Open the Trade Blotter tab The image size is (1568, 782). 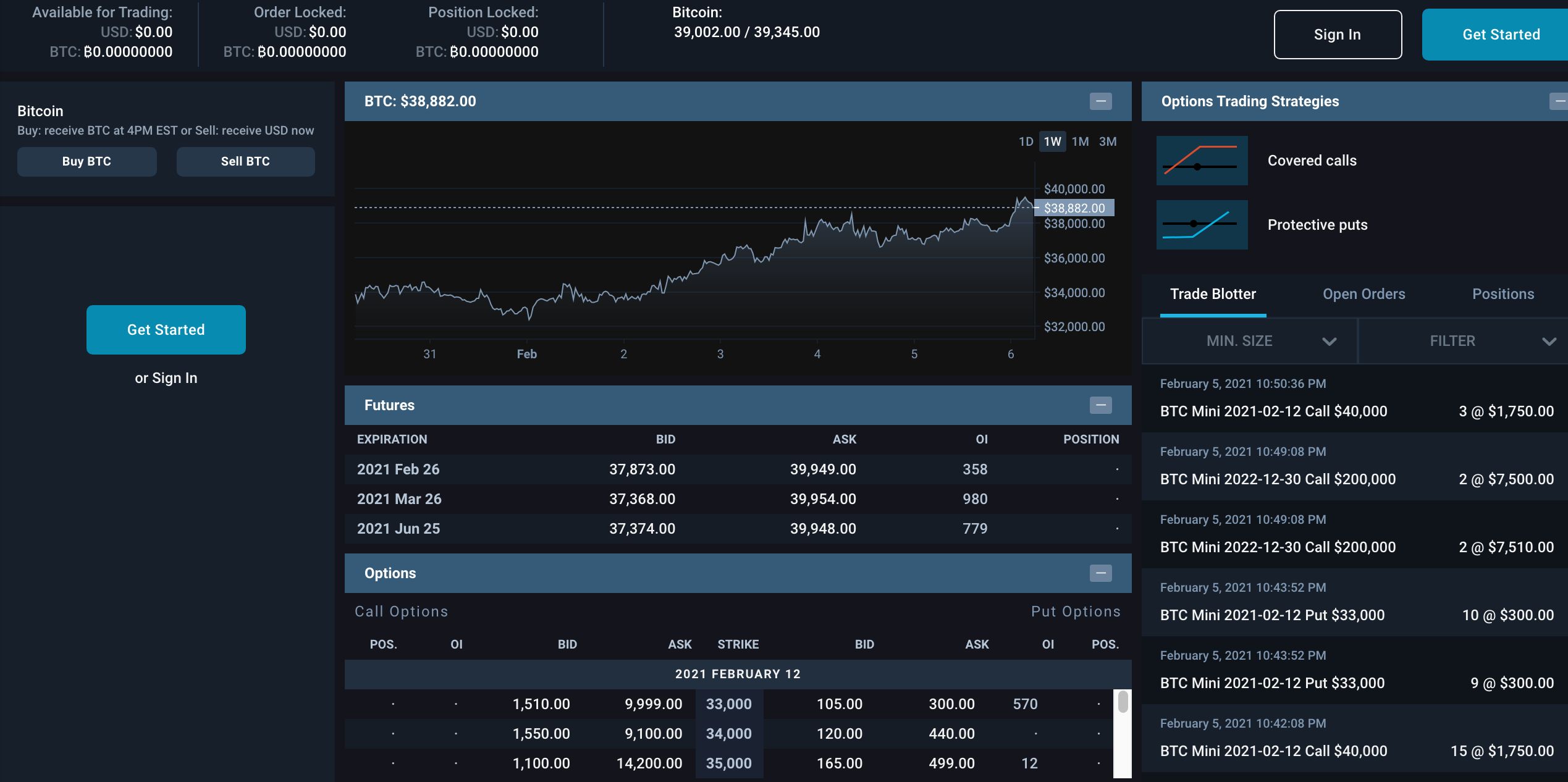1213,294
